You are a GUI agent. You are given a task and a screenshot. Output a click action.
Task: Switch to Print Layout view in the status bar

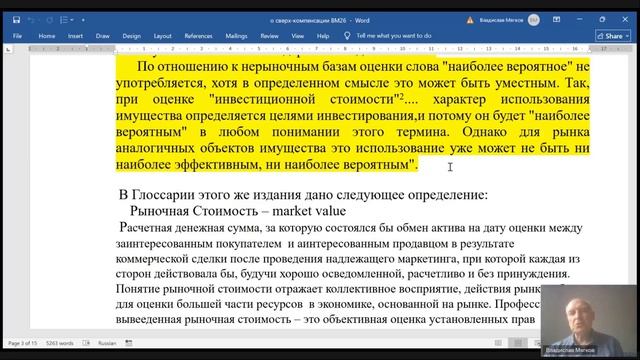518,343
